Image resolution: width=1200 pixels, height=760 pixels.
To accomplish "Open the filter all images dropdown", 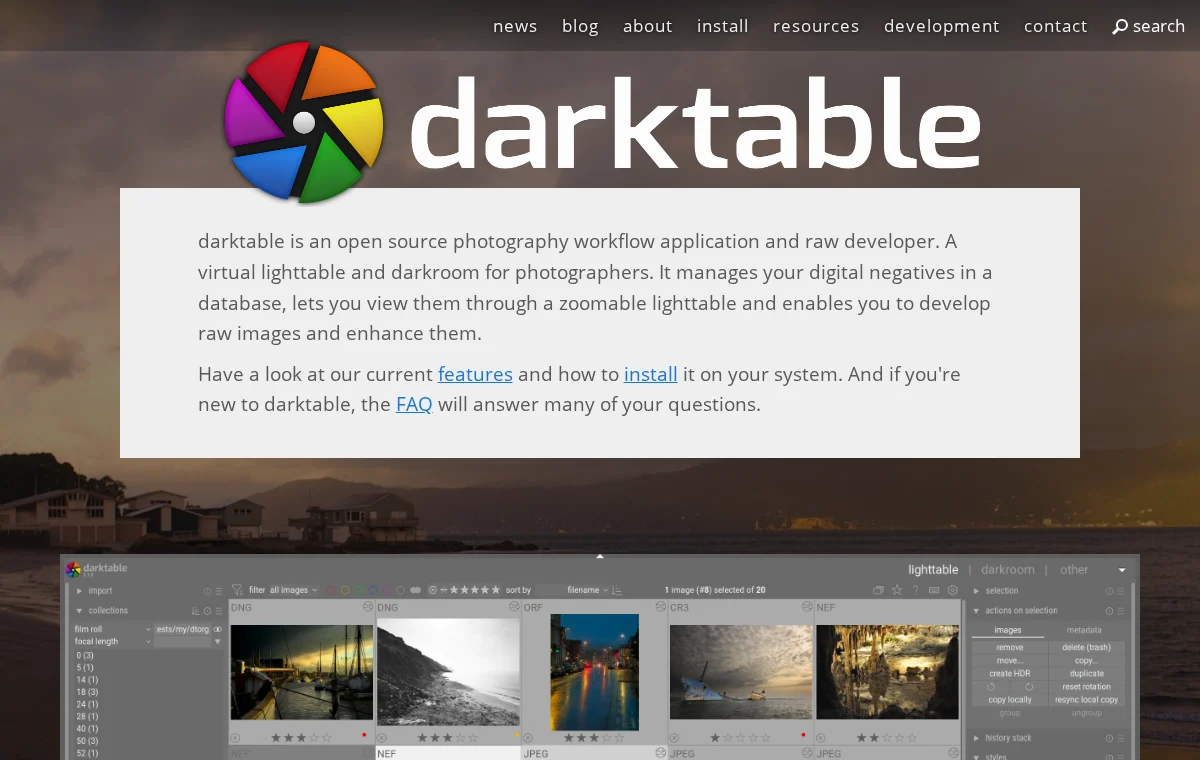I will pos(293,590).
